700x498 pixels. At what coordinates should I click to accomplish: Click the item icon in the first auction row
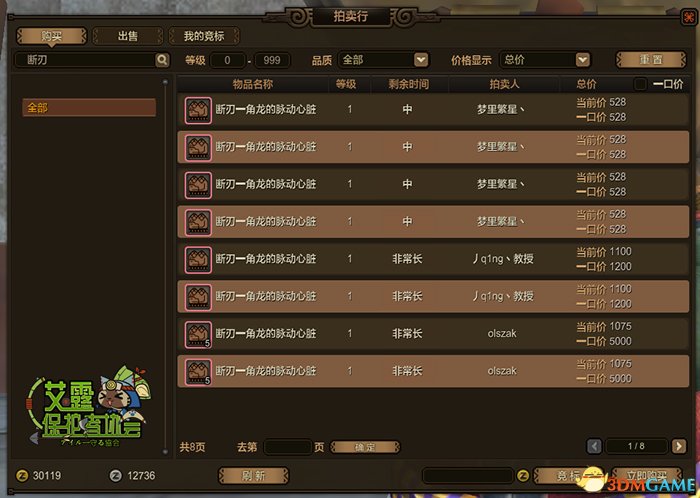tap(198, 110)
